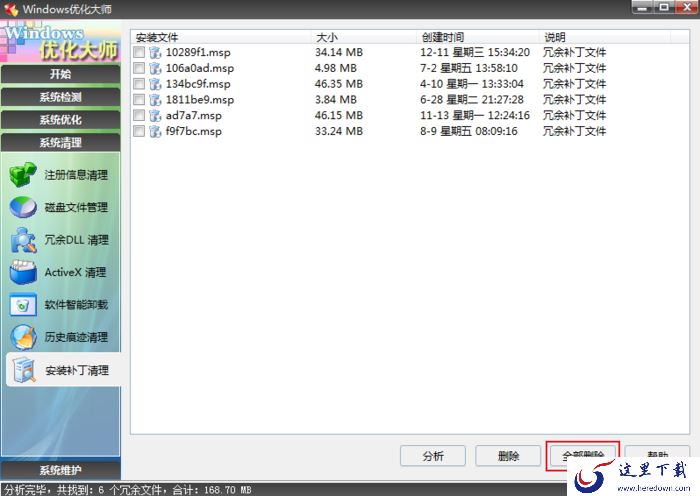Expand the 系统维护 sidebar section
The image size is (700, 496).
pyautogui.click(x=60, y=470)
